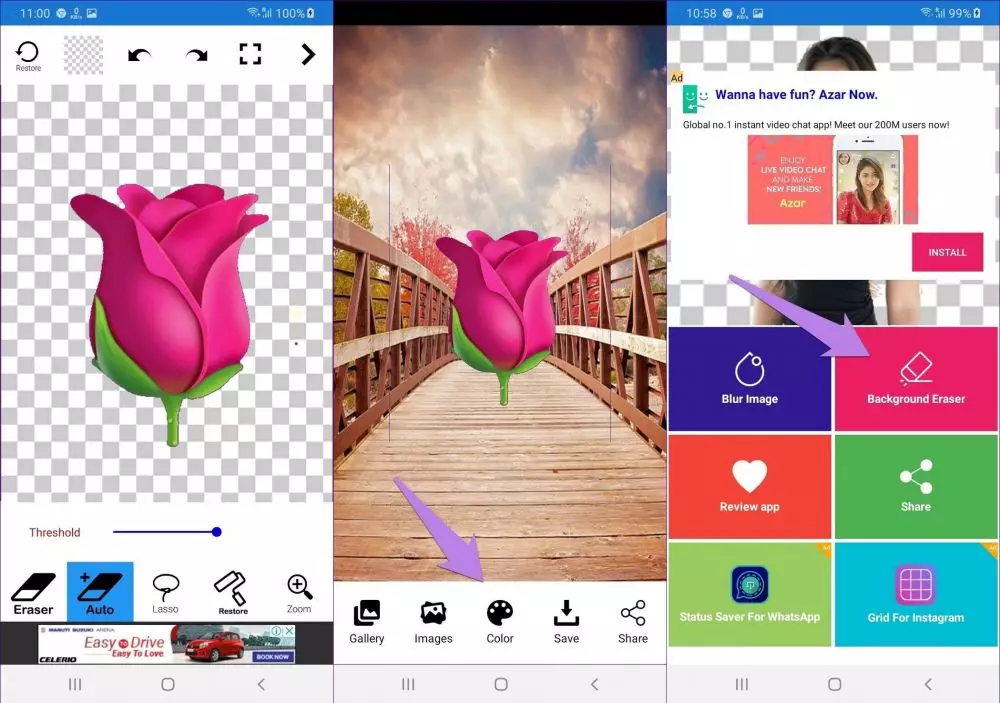Screen dimensions: 1000x703
Task: Tap the next chevron arrow
Action: [x=308, y=55]
